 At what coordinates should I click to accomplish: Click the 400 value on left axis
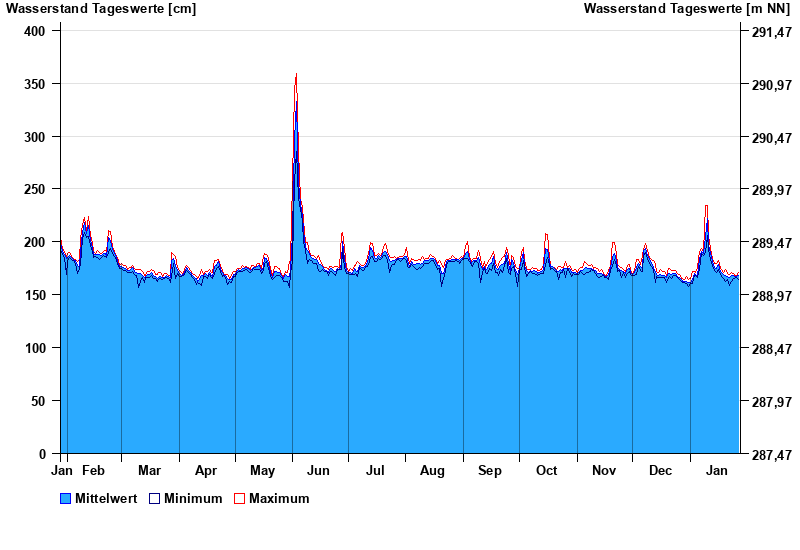(35, 31)
